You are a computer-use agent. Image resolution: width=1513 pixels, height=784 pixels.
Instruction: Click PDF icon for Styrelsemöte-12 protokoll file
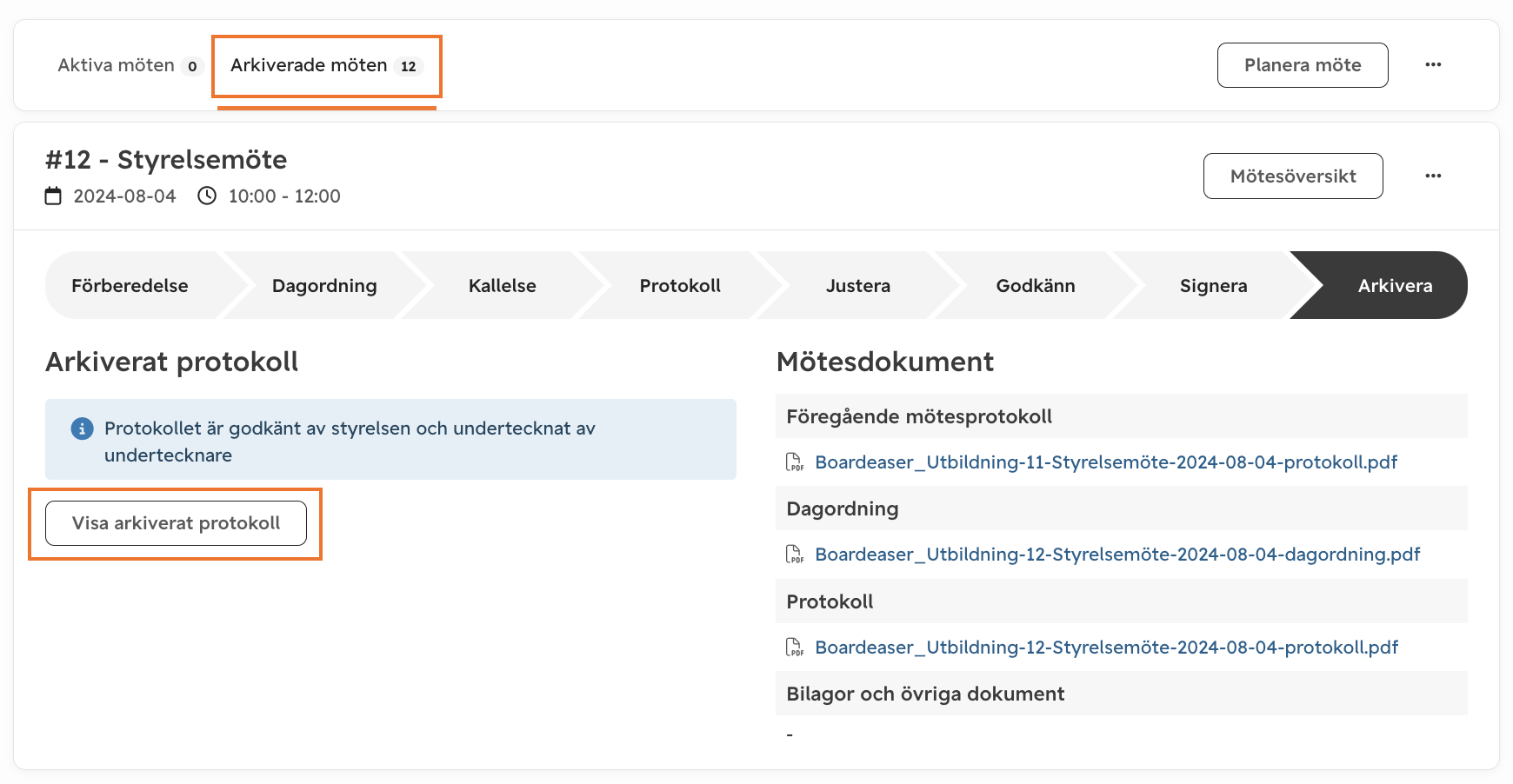[795, 647]
